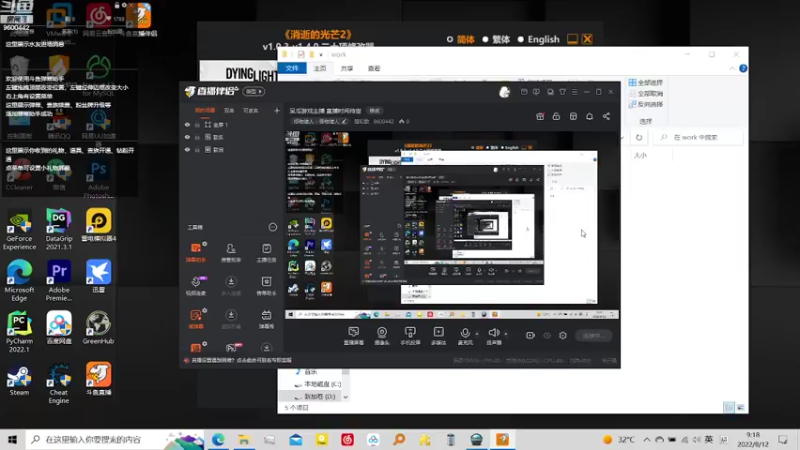
Task: Open the 房管助手 tool icon
Action: (231, 252)
